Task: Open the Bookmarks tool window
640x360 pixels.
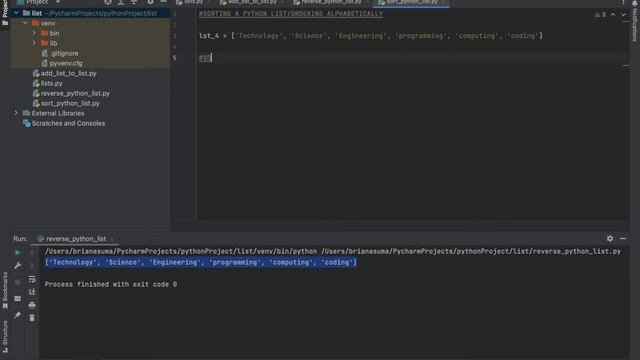Action: [5, 291]
